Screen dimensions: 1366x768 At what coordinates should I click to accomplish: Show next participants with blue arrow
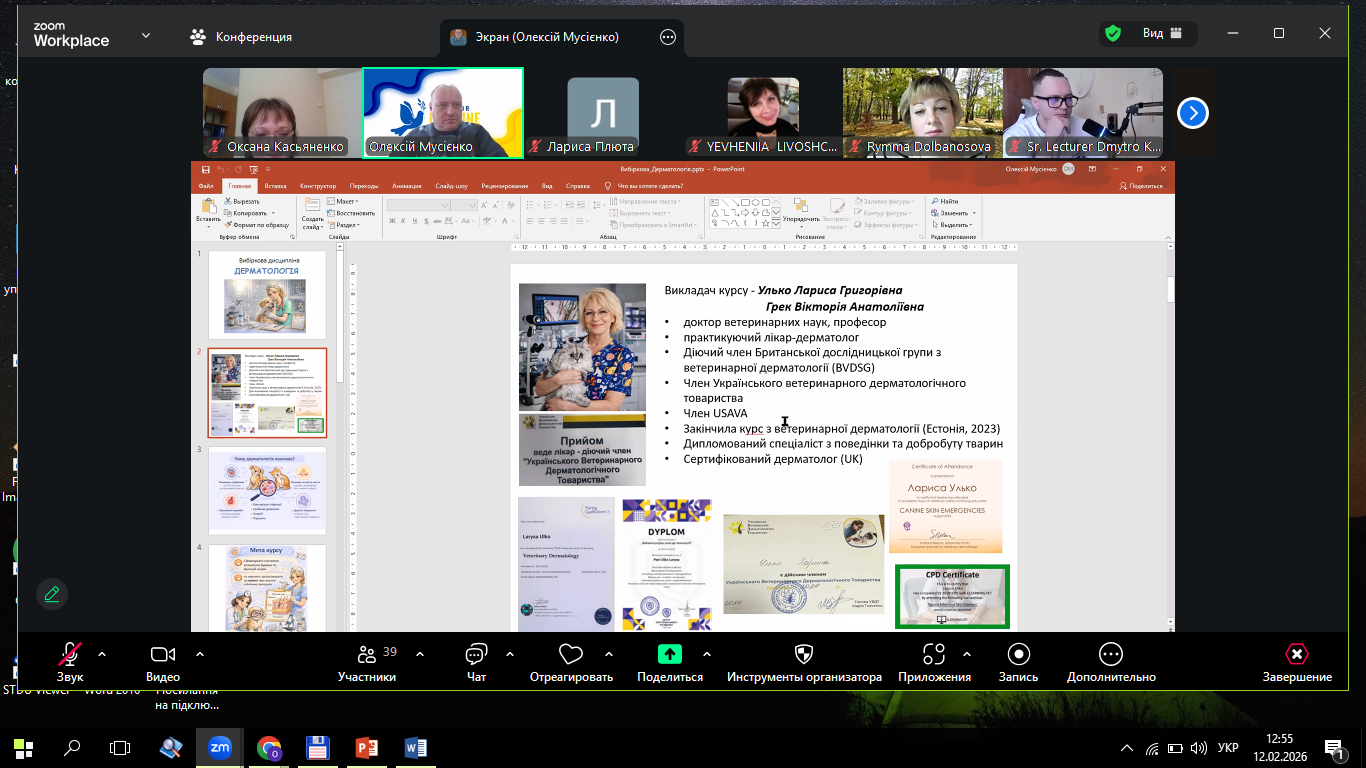[x=1192, y=113]
